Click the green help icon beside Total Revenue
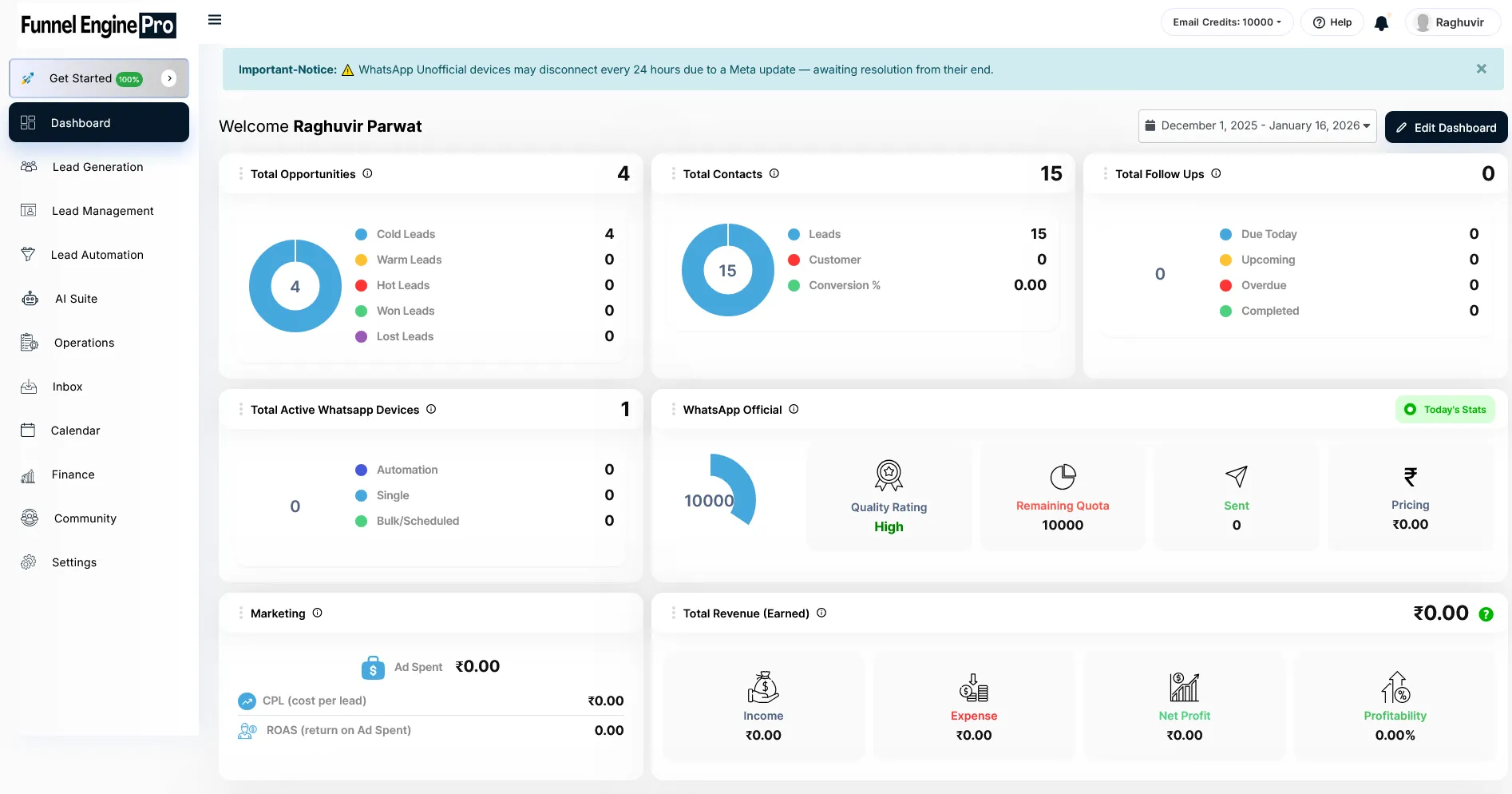1512x794 pixels. (x=1486, y=614)
